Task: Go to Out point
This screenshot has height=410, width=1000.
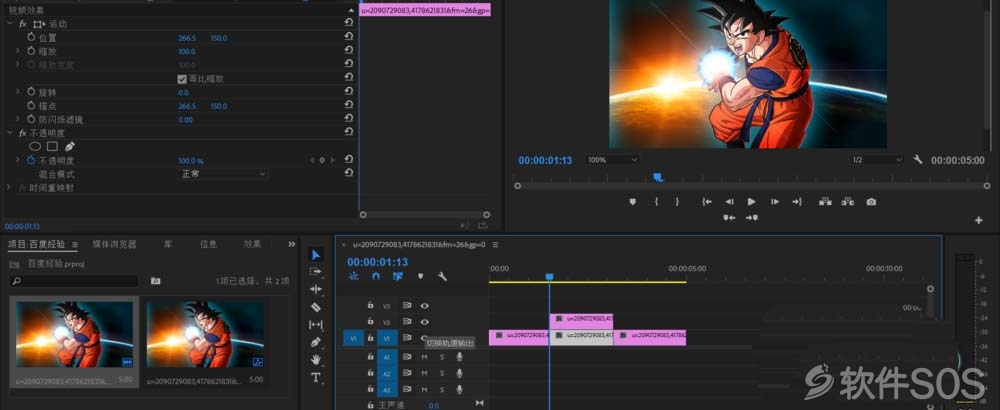Action: [x=797, y=201]
